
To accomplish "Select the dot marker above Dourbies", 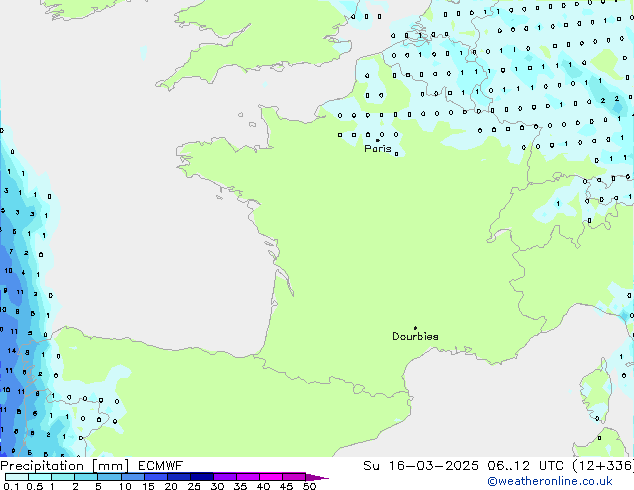I will pyautogui.click(x=415, y=328).
